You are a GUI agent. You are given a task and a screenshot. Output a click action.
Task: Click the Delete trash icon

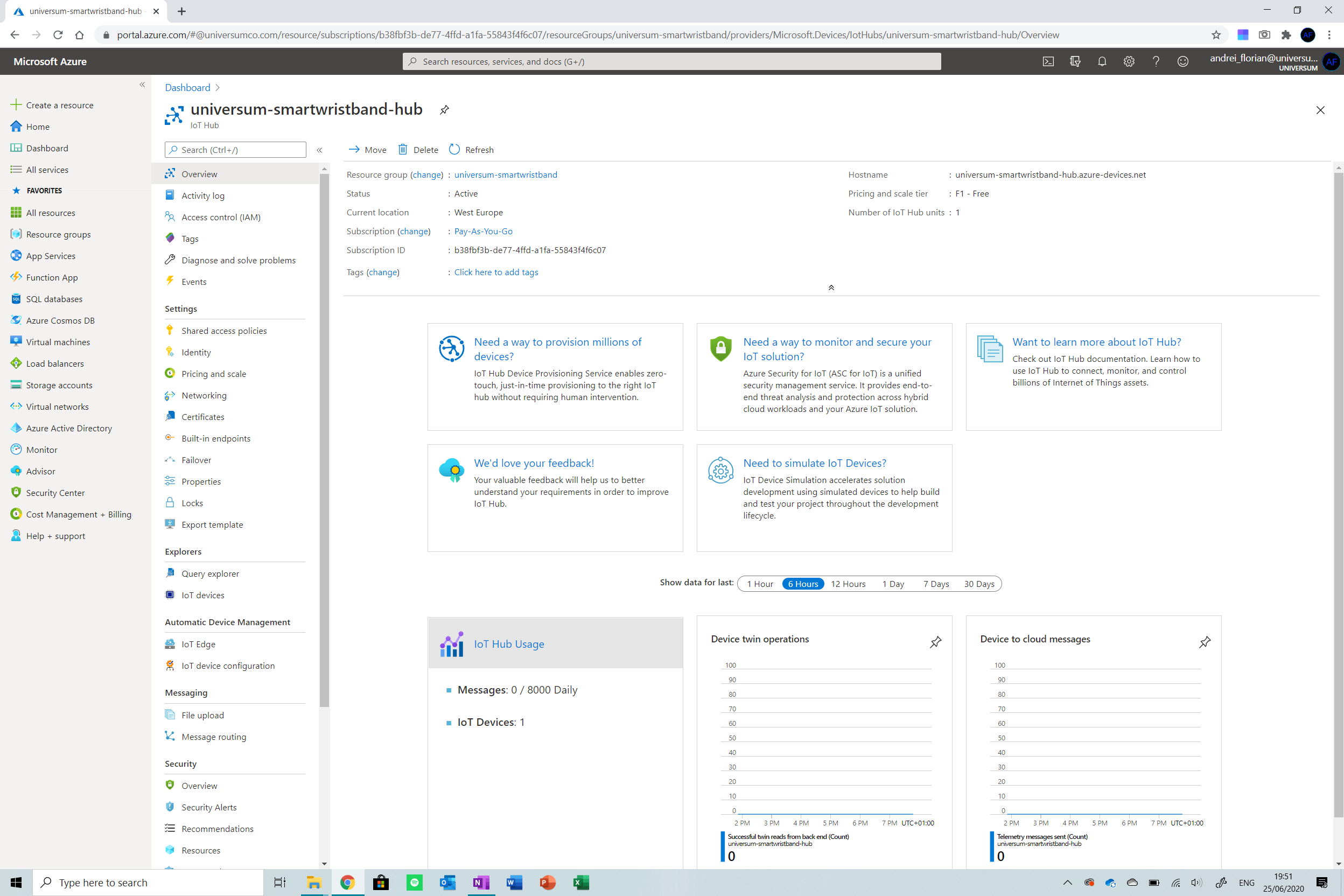pyautogui.click(x=403, y=150)
